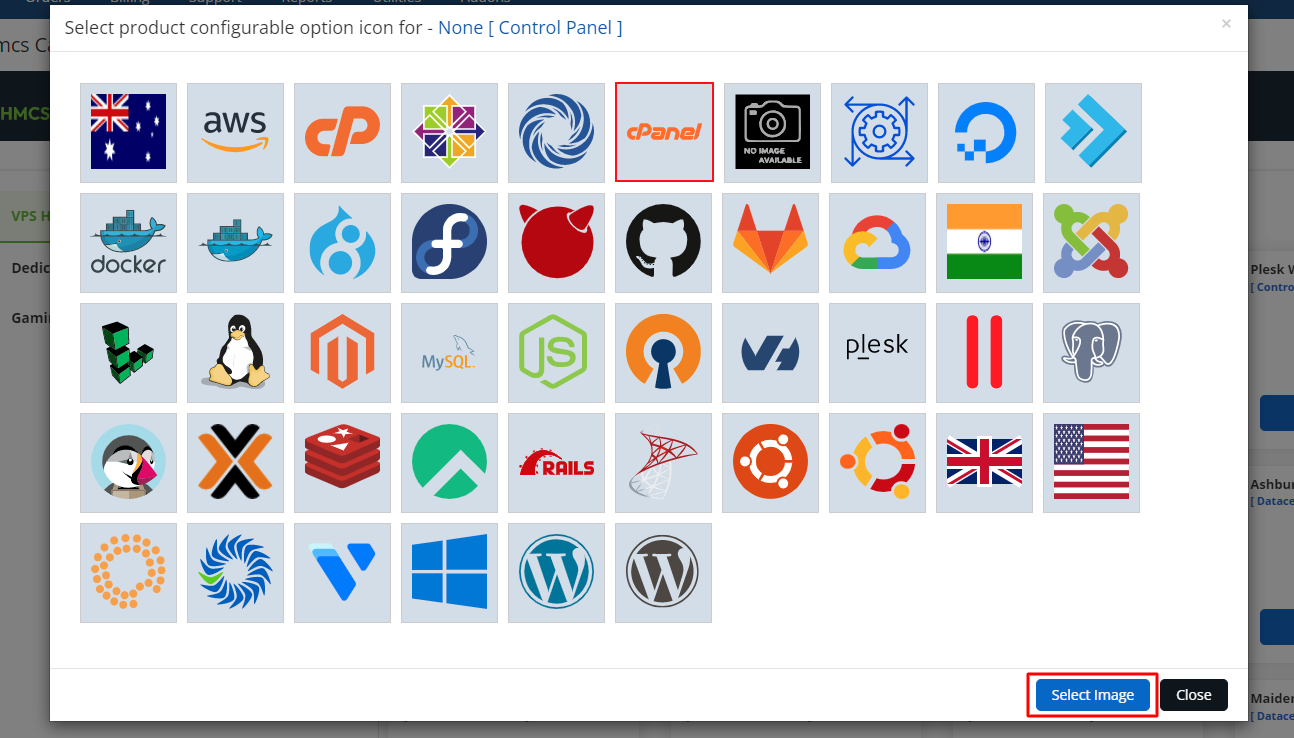Pick the DigitalOcean logo icon
The width and height of the screenshot is (1294, 738).
985,132
